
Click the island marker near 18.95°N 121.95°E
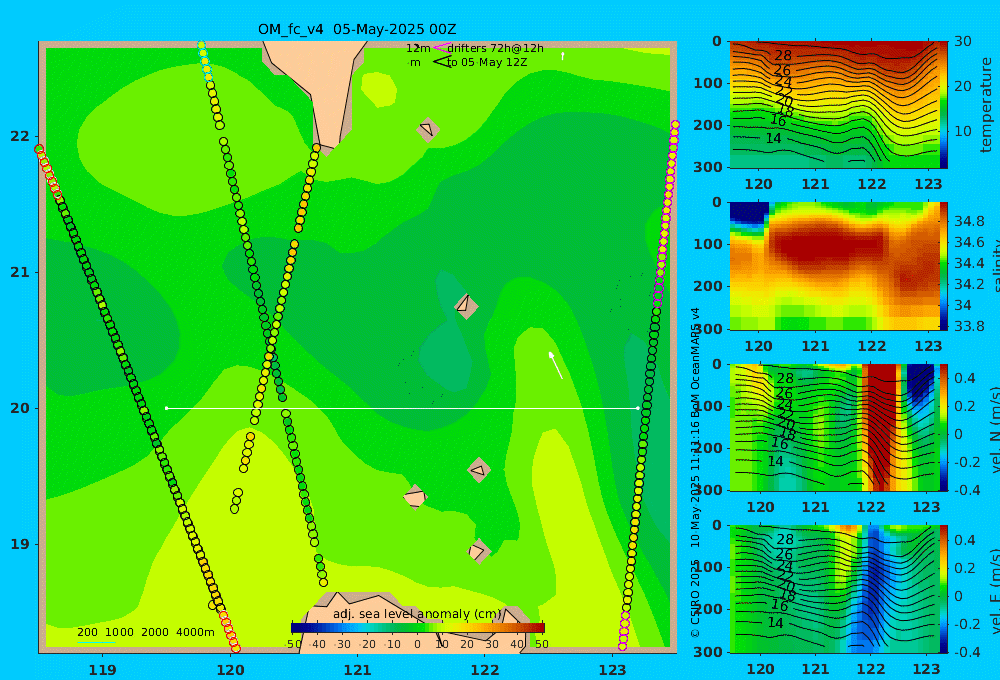click(478, 551)
